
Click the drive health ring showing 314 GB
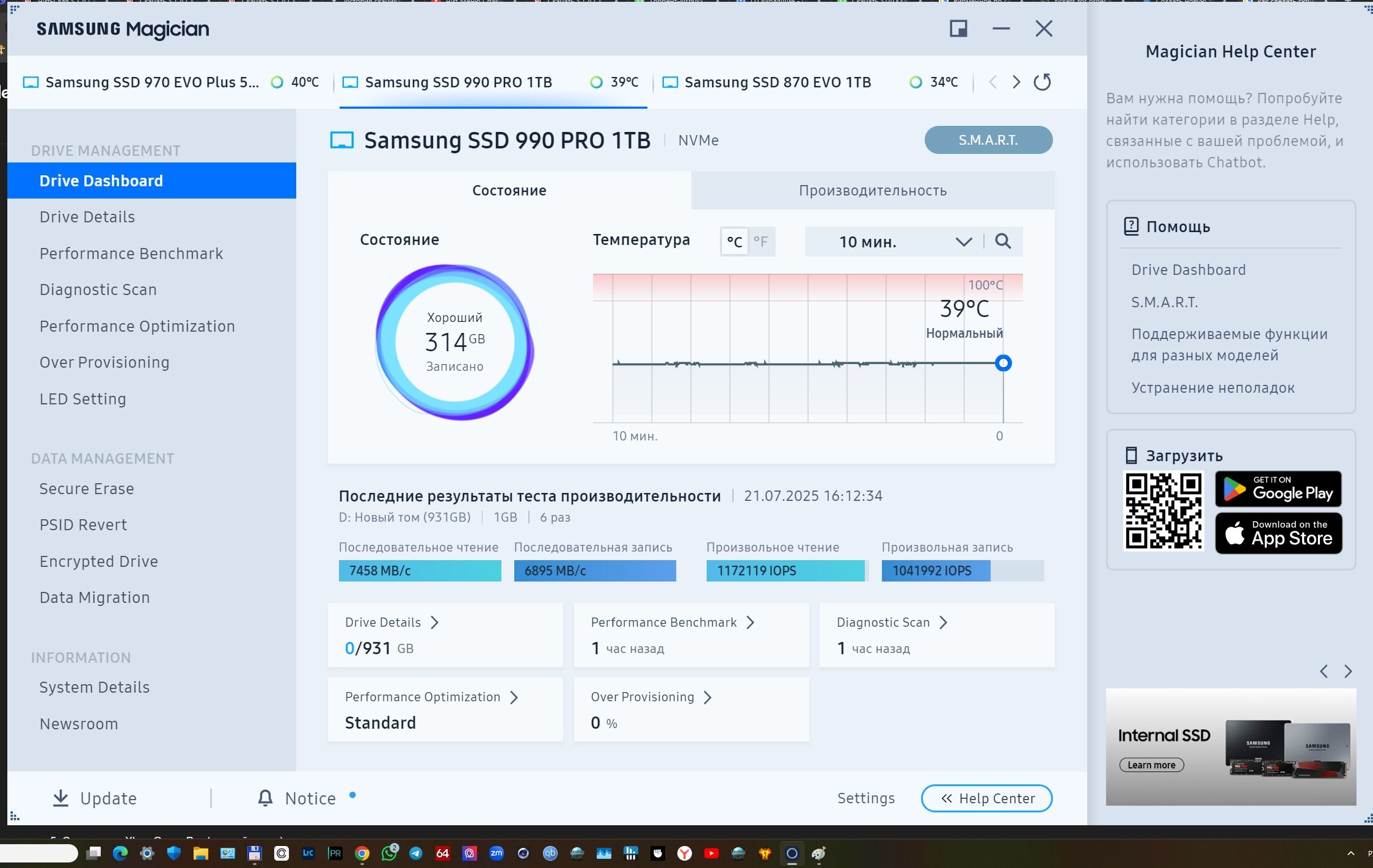pos(454,342)
